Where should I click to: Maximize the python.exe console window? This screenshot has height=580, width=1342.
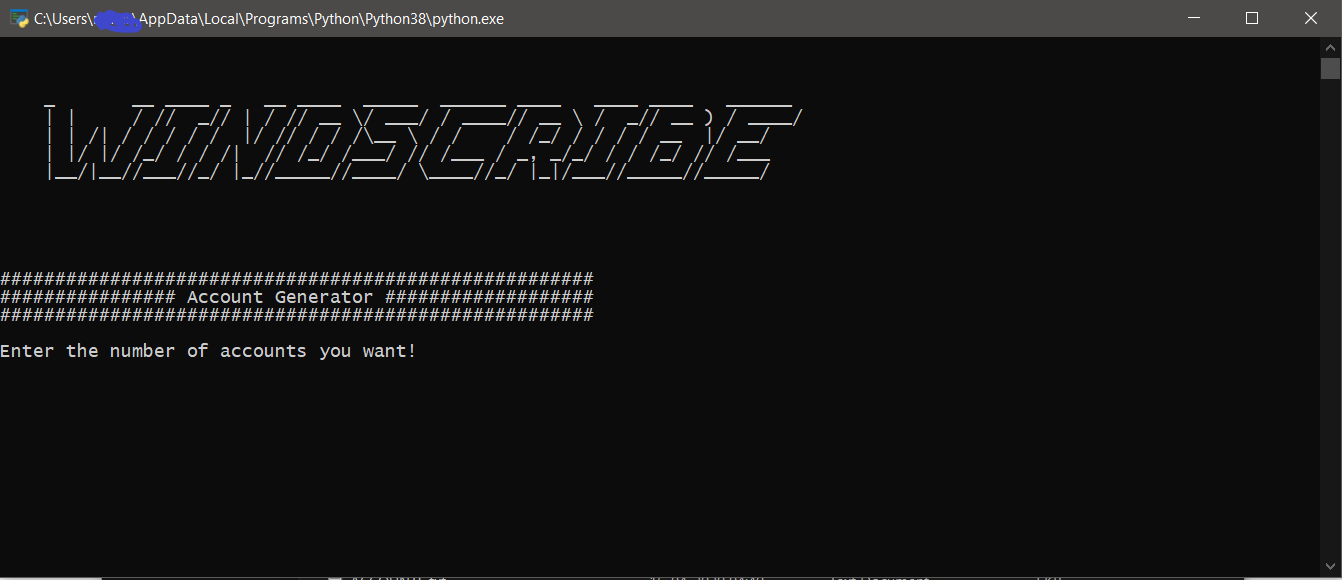(x=1252, y=18)
